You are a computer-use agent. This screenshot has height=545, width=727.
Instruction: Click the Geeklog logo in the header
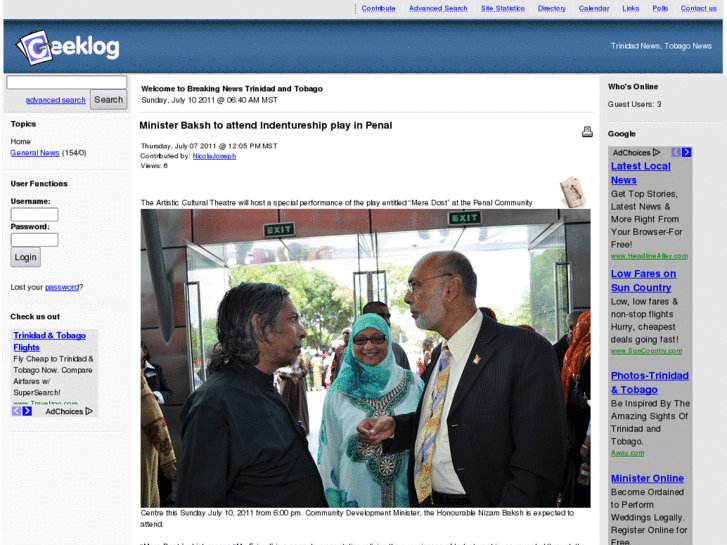tap(68, 47)
